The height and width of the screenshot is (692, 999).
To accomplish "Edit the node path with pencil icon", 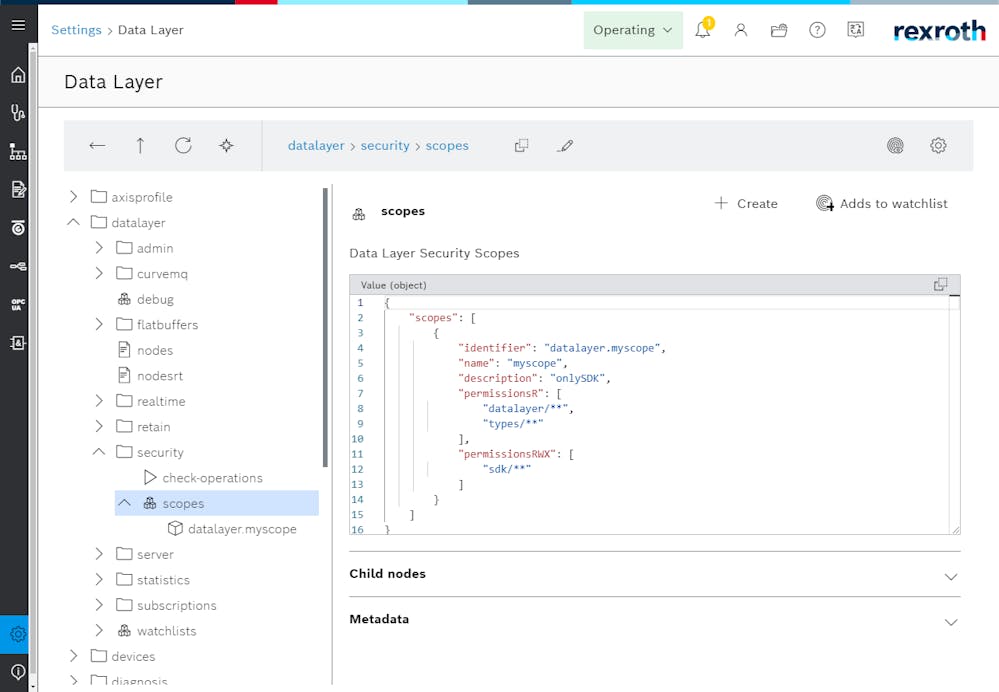I will pos(564,145).
